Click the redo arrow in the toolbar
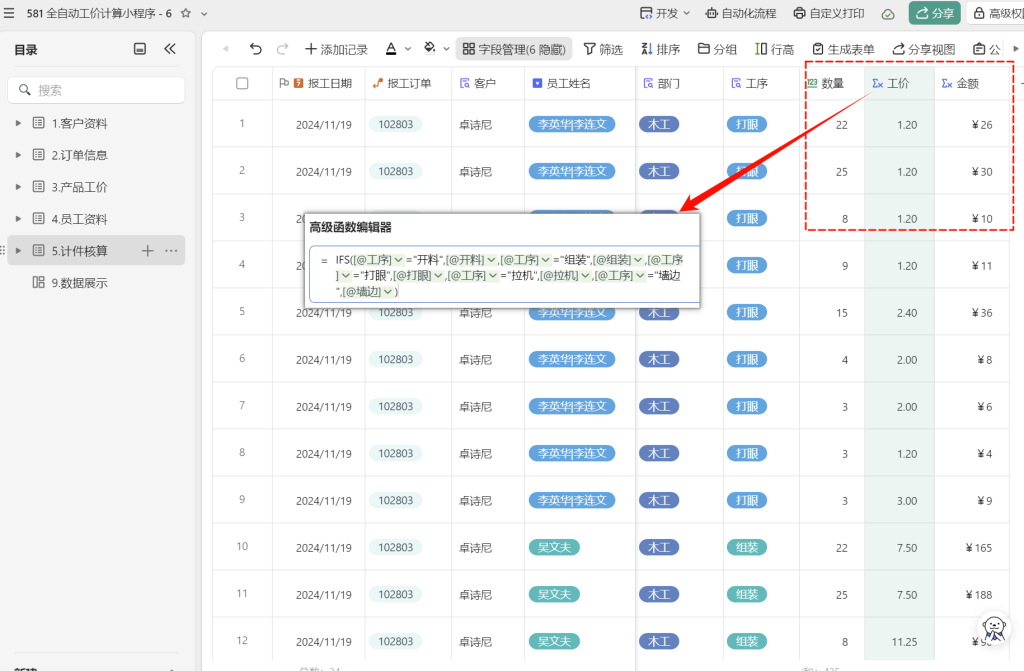Image resolution: width=1024 pixels, height=671 pixels. (x=282, y=49)
